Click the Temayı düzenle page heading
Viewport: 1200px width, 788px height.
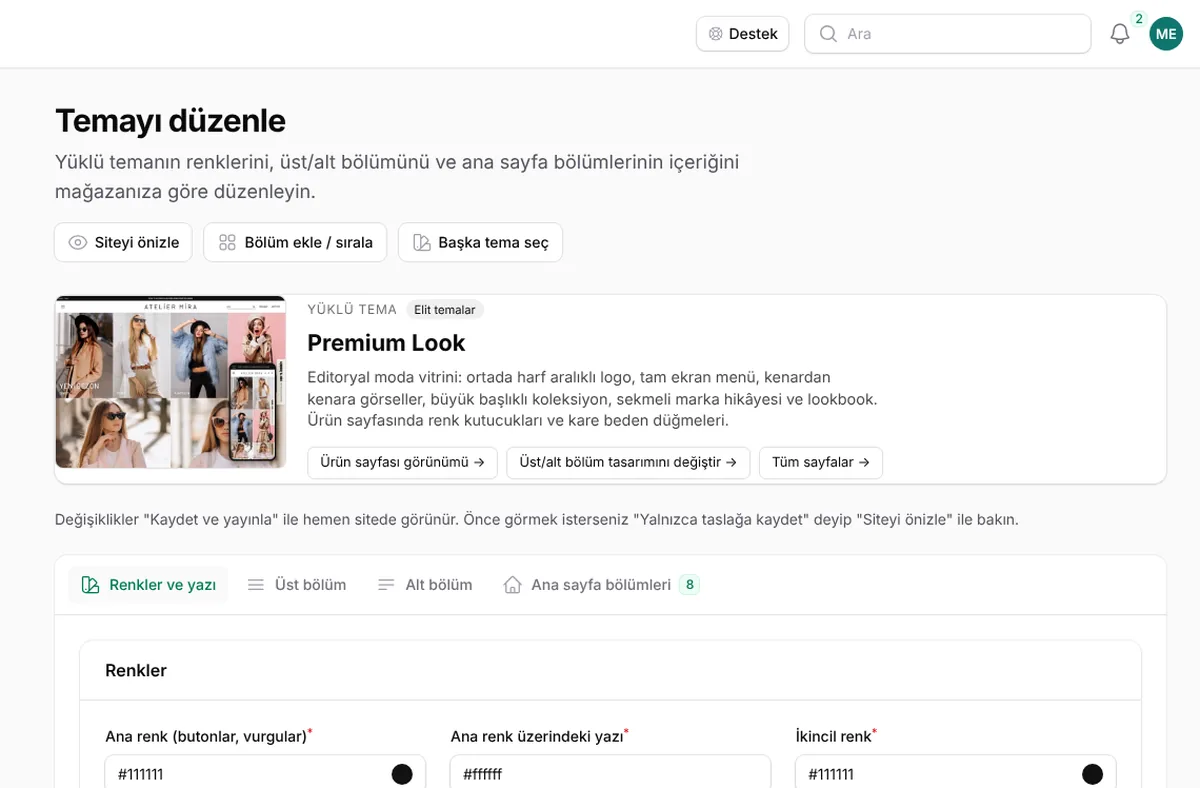170,121
